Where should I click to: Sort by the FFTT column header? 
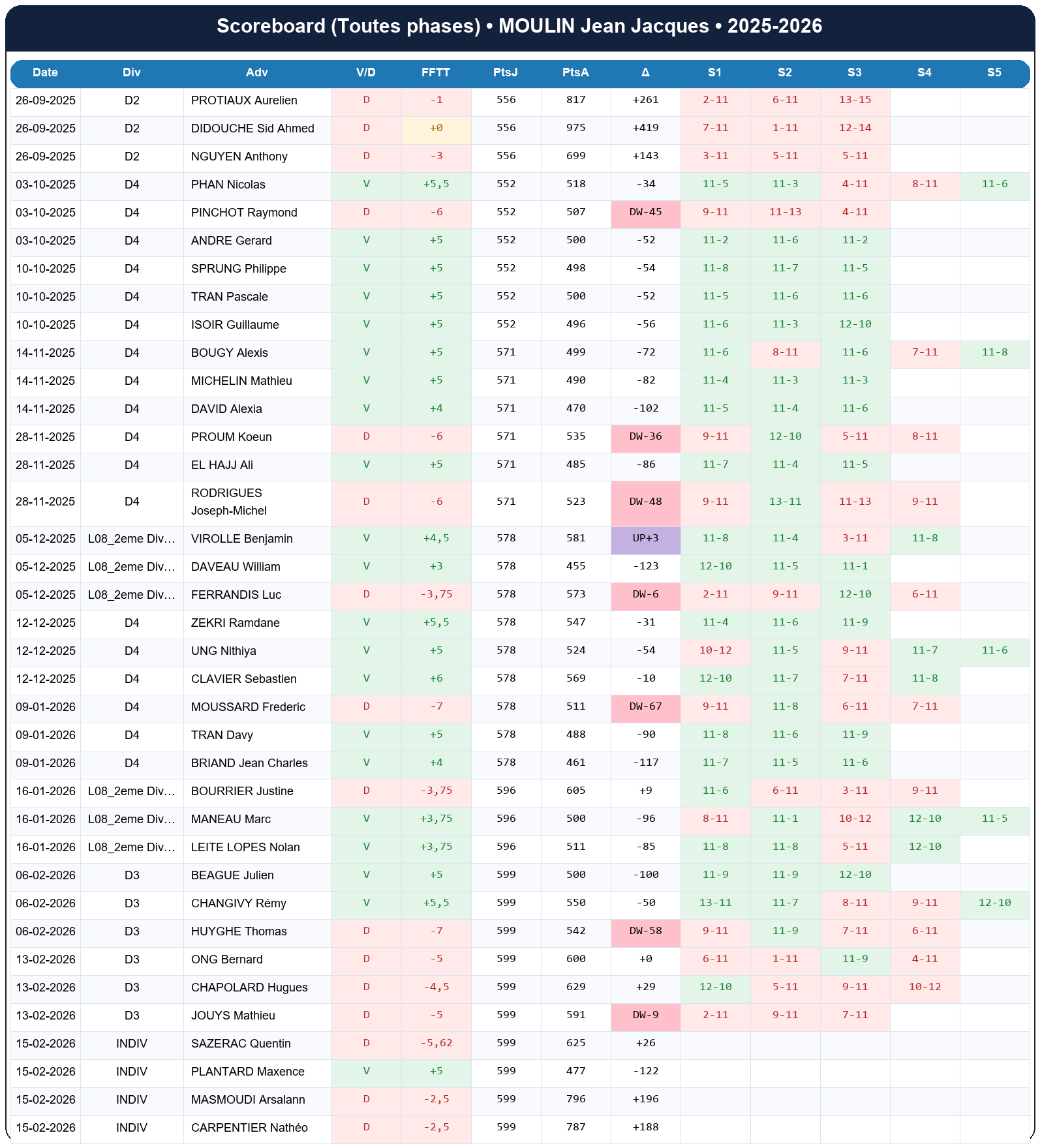435,72
